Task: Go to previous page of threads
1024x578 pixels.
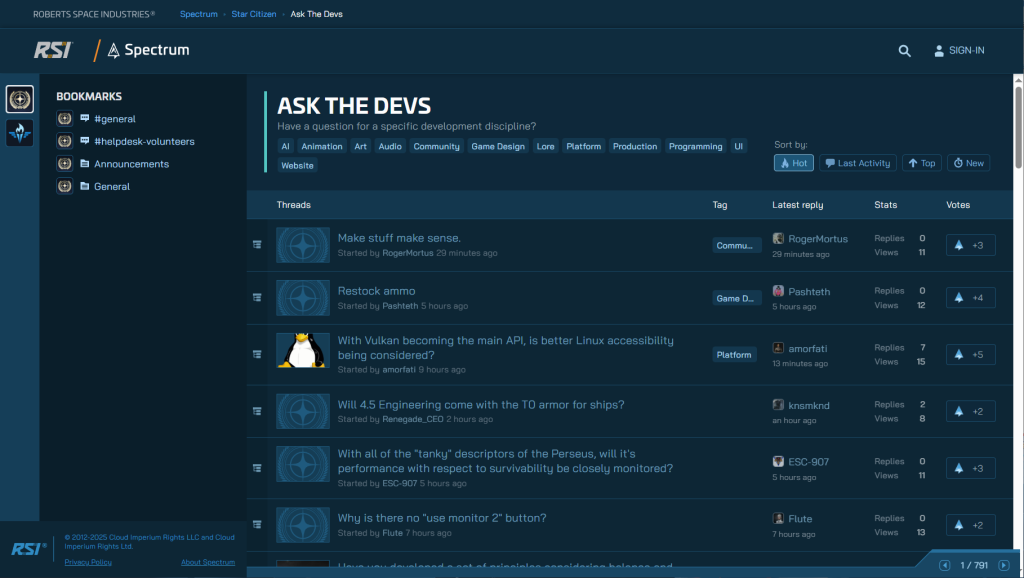Action: [x=944, y=565]
